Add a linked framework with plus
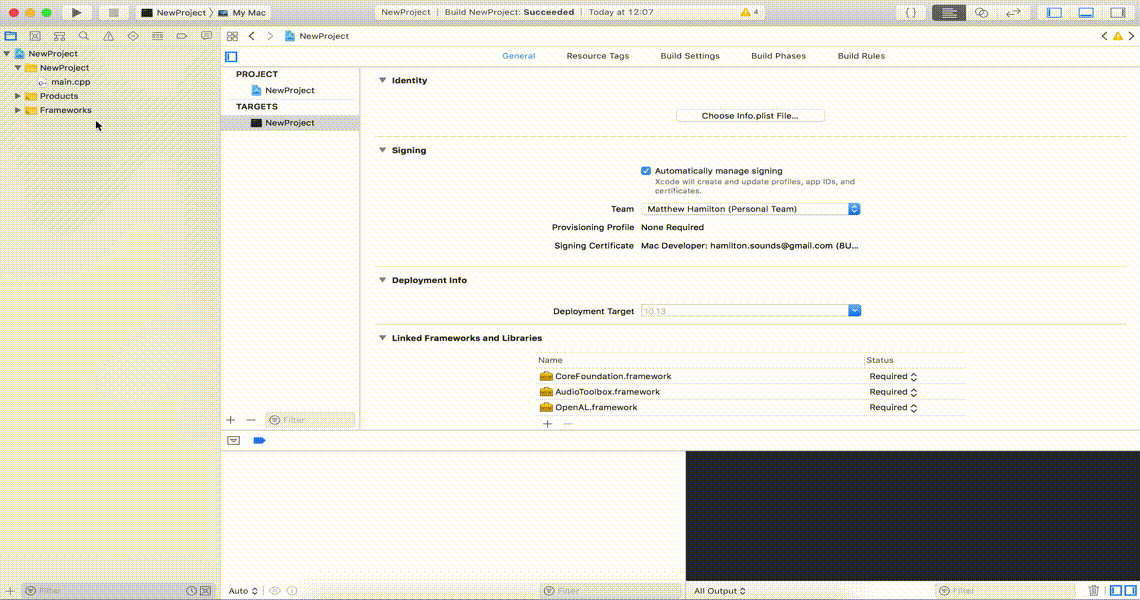Viewport: 1140px width, 600px height. [547, 423]
